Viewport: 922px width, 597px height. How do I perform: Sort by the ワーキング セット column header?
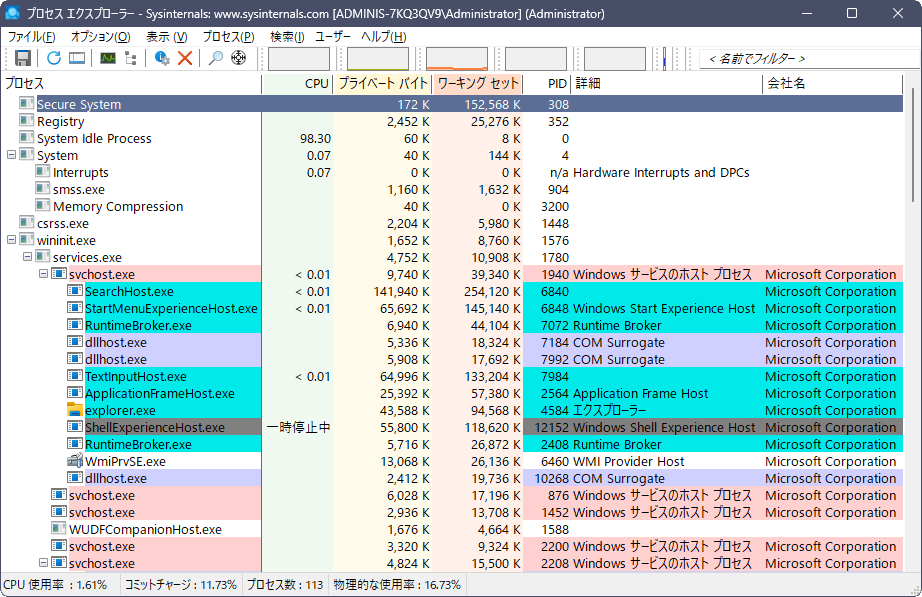pos(477,84)
